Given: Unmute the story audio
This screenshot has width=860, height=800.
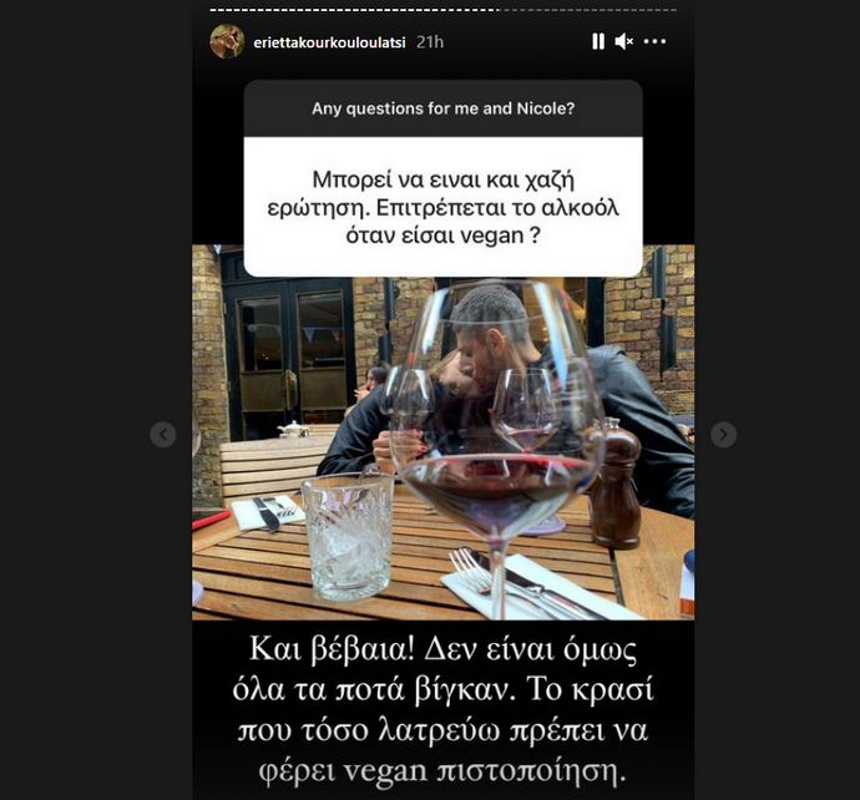Looking at the screenshot, I should point(624,42).
